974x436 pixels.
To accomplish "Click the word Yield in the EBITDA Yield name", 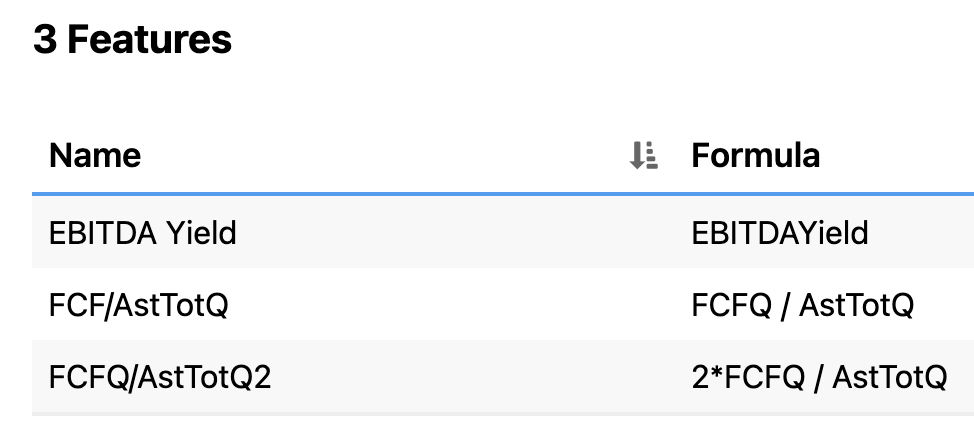I will (x=201, y=233).
